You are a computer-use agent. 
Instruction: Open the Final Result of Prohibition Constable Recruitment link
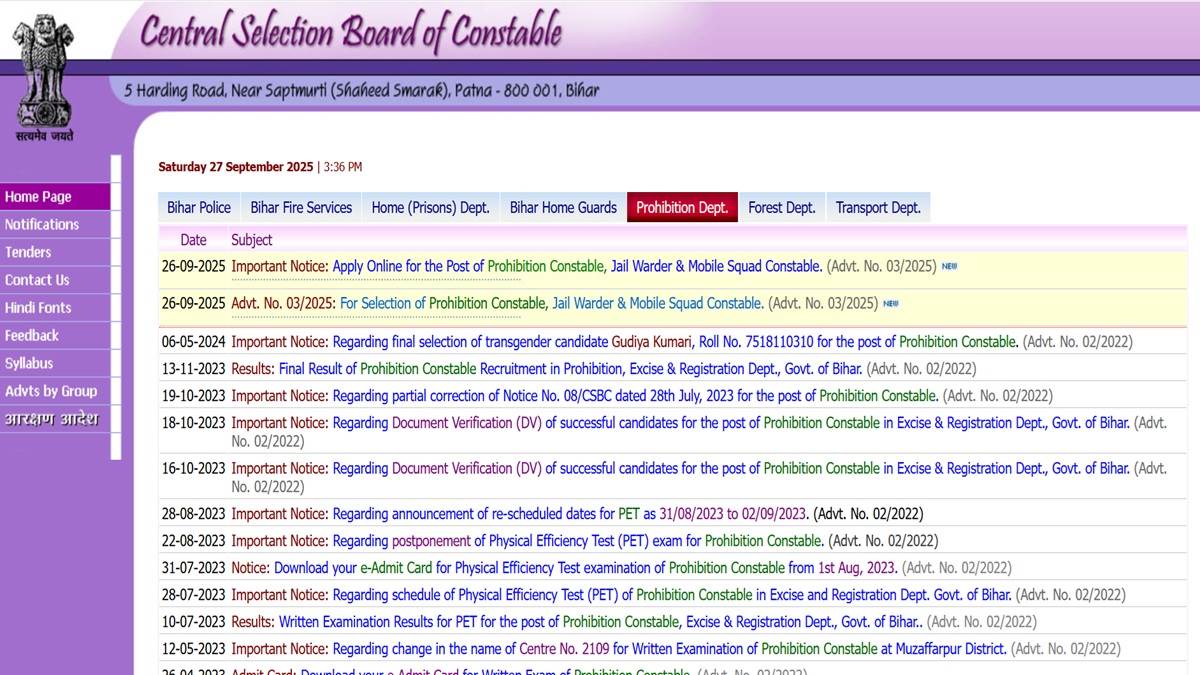(x=570, y=368)
